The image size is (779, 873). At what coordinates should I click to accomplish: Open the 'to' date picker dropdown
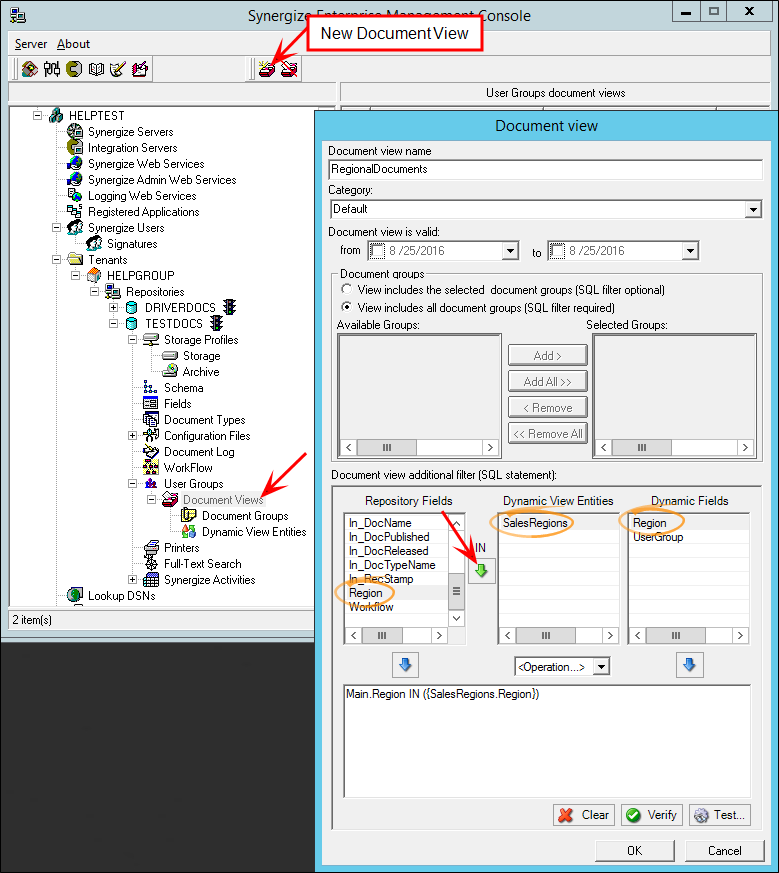pyautogui.click(x=690, y=251)
